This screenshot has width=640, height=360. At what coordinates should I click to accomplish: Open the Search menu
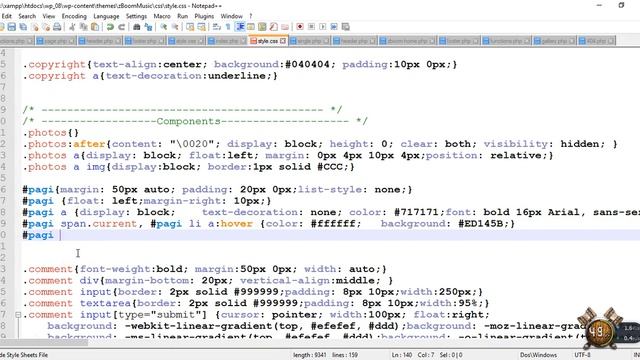(27, 16)
